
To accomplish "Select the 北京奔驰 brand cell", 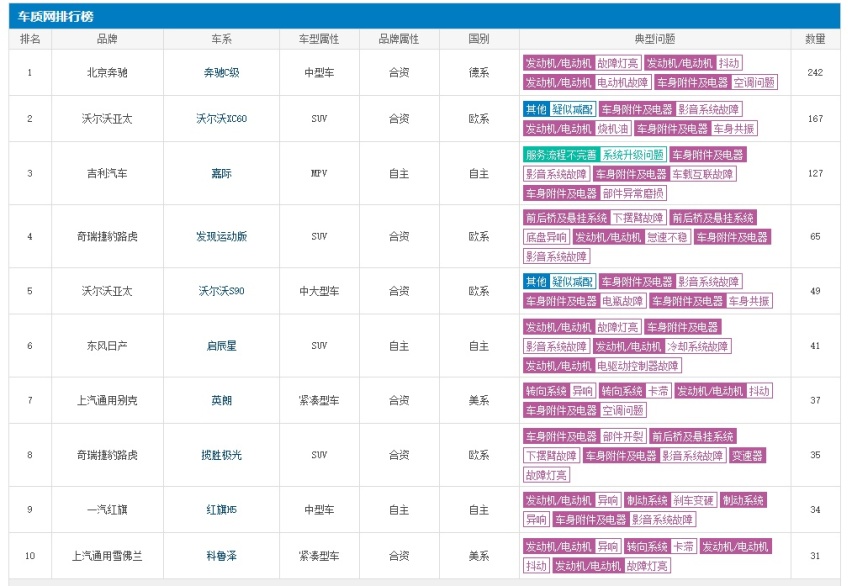I will coord(107,73).
